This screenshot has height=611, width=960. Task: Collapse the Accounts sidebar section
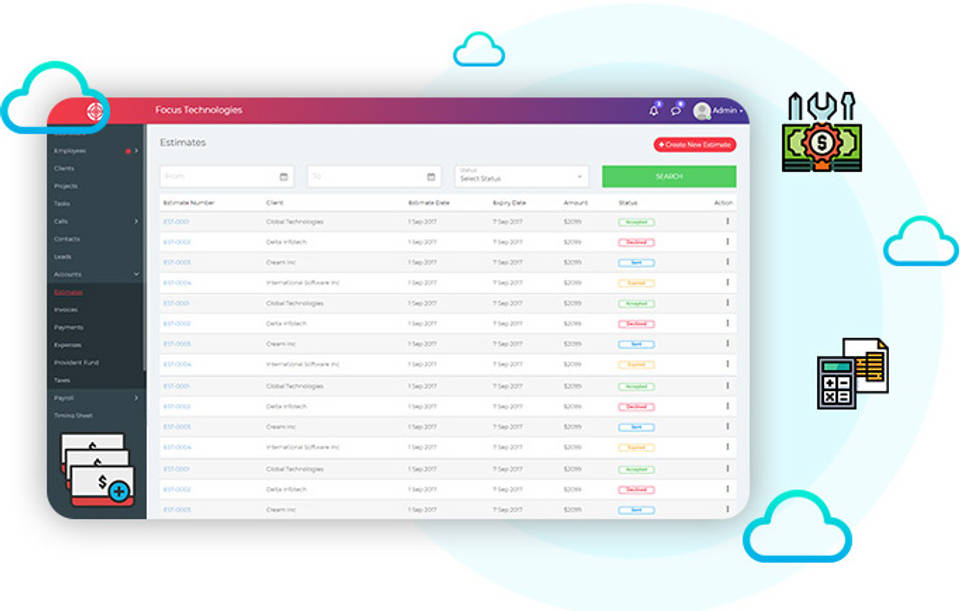click(x=136, y=274)
